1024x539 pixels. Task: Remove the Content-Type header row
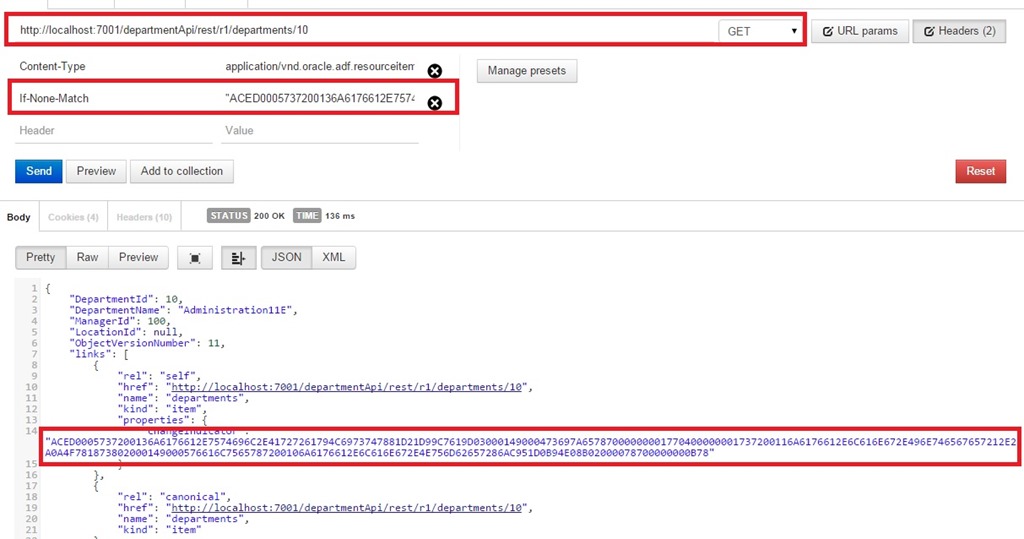pyautogui.click(x=434, y=71)
